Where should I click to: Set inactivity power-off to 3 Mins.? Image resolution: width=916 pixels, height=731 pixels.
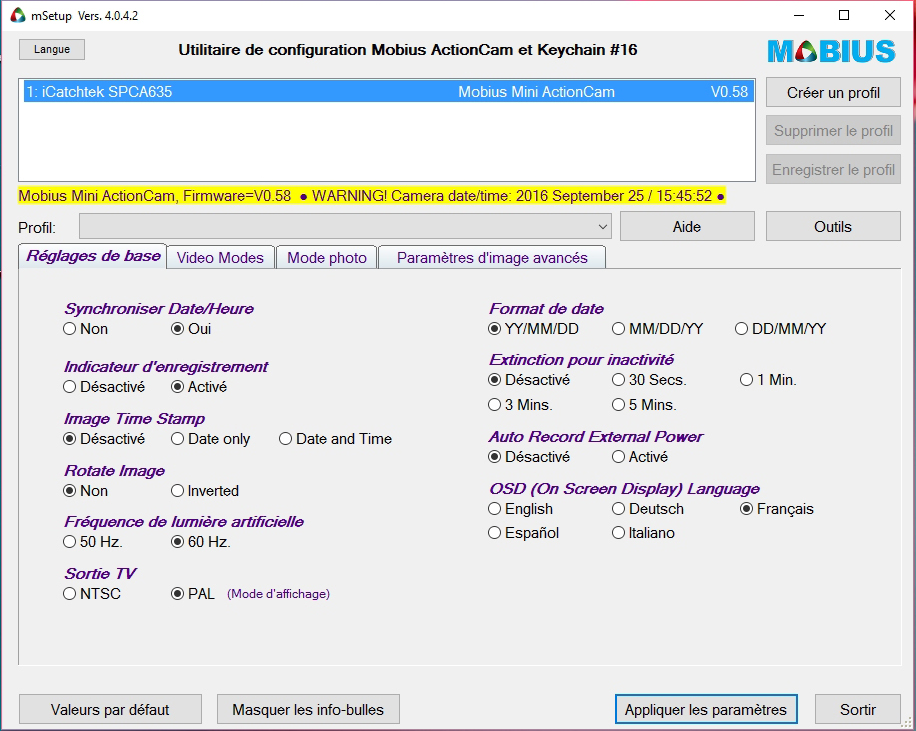click(x=521, y=404)
